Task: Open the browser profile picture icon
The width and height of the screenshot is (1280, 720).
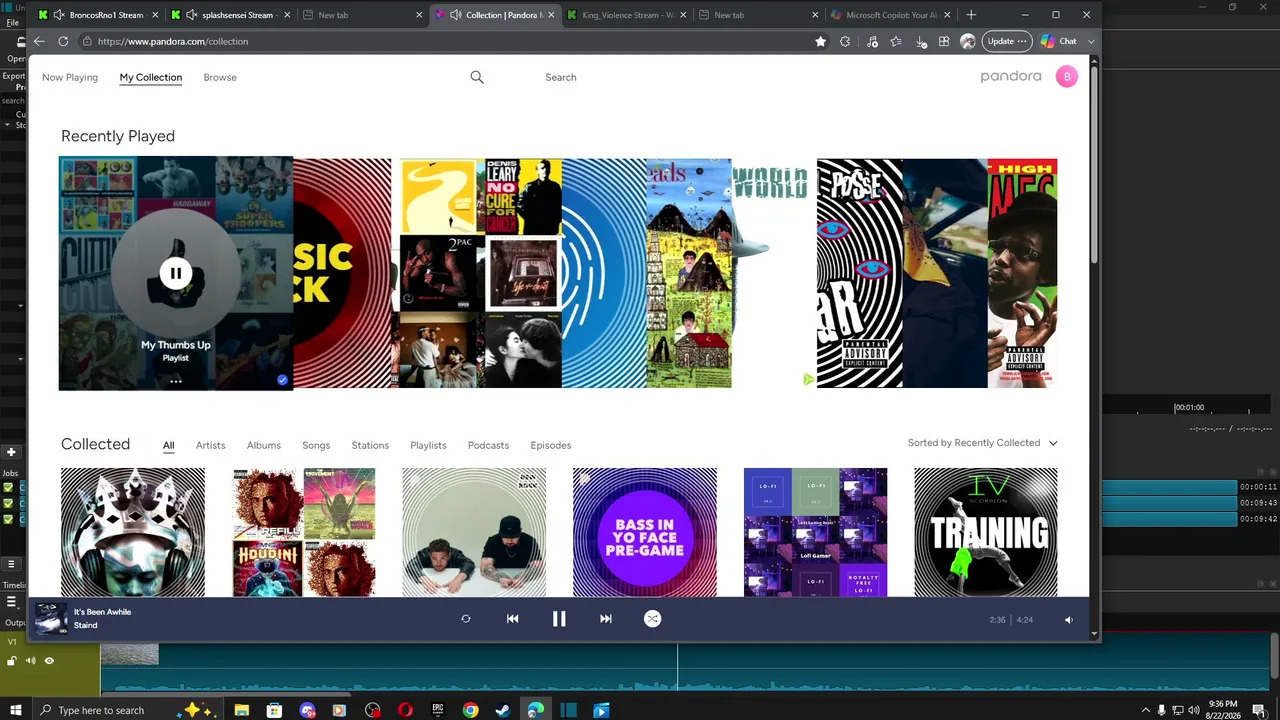Action: [967, 41]
